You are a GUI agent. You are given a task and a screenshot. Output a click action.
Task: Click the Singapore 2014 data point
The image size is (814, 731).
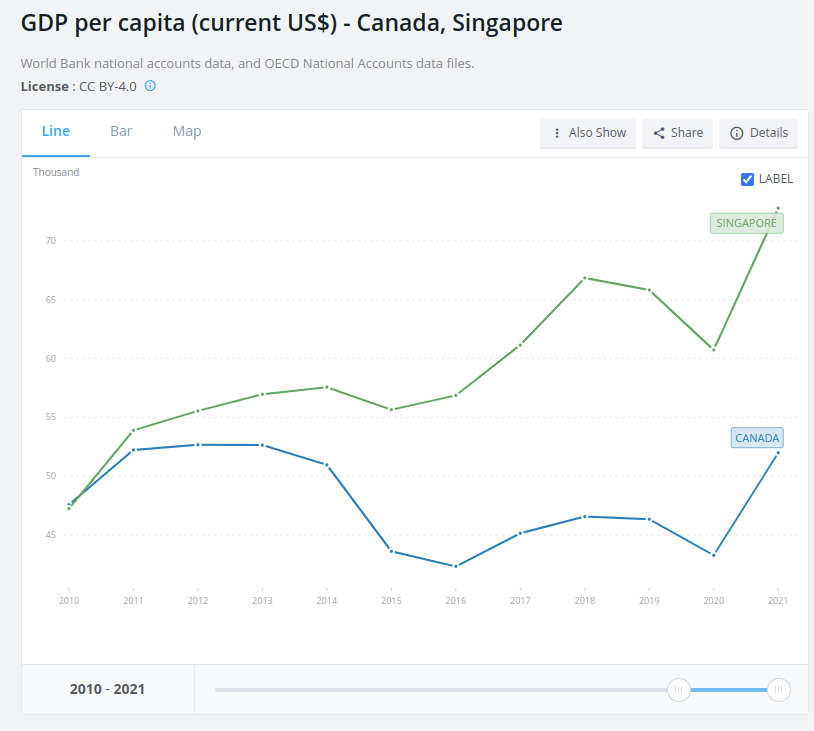tap(327, 387)
